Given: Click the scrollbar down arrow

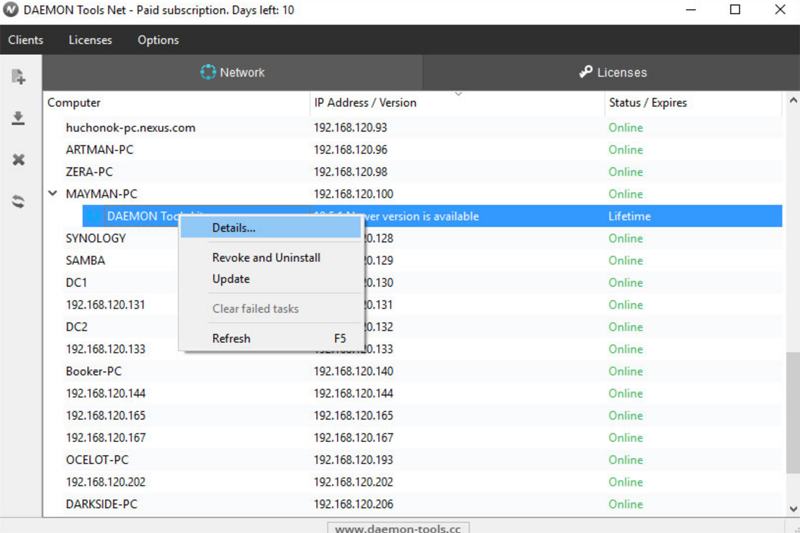Looking at the screenshot, I should tap(793, 509).
